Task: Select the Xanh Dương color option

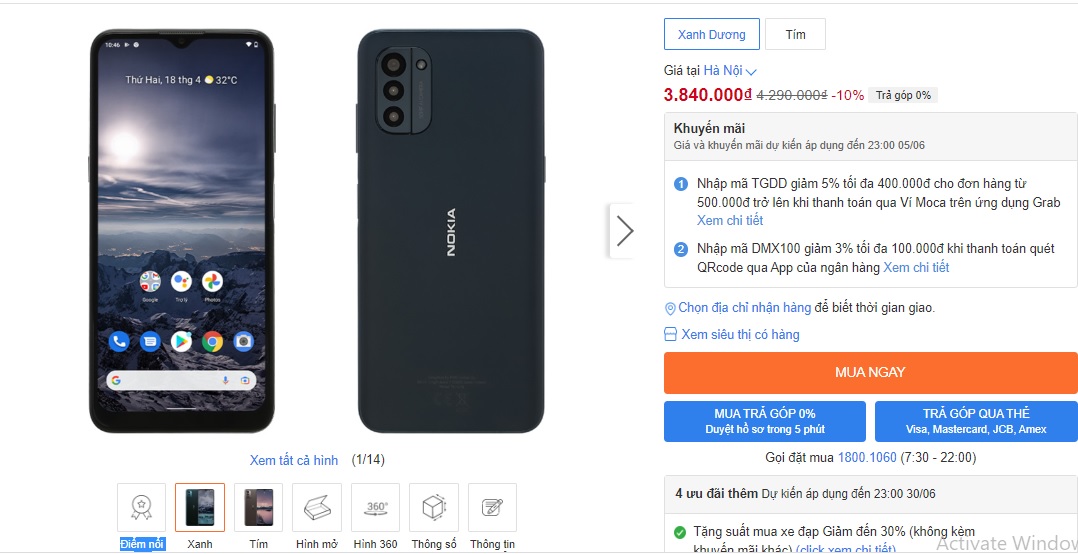Action: pyautogui.click(x=711, y=35)
